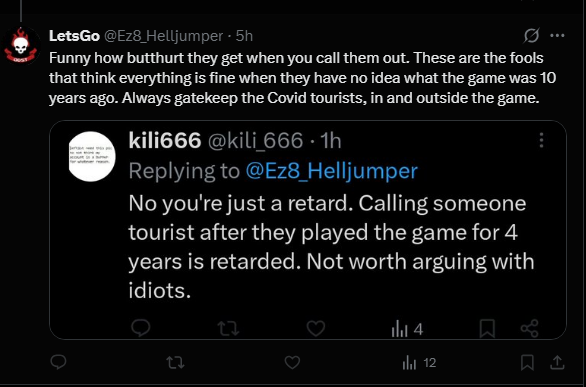Open the vertical dots menu on kili666 tweet
The width and height of the screenshot is (586, 387).
[x=542, y=140]
